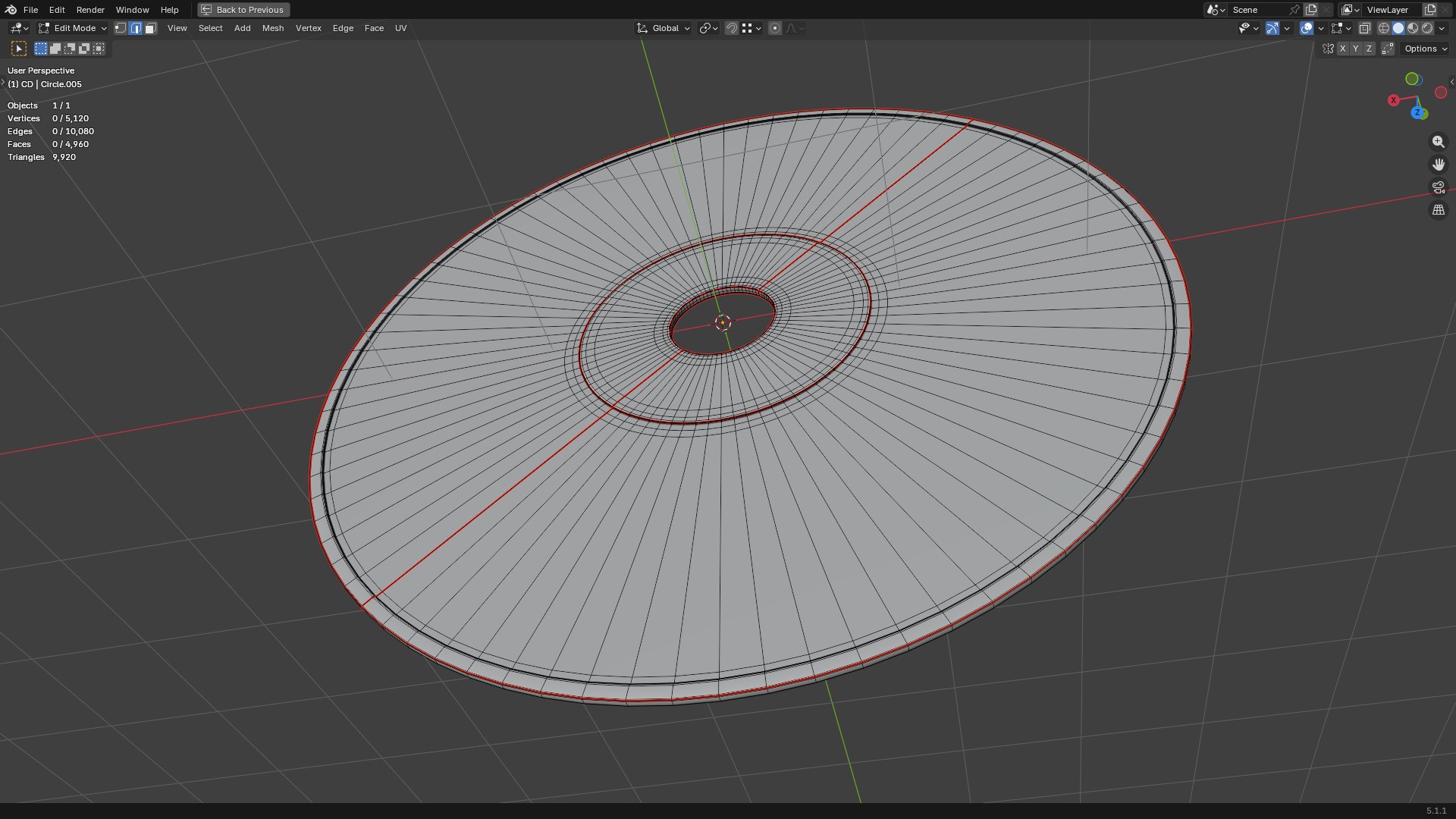Toggle X axis mirror
The height and width of the screenshot is (819, 1456).
pyautogui.click(x=1342, y=49)
